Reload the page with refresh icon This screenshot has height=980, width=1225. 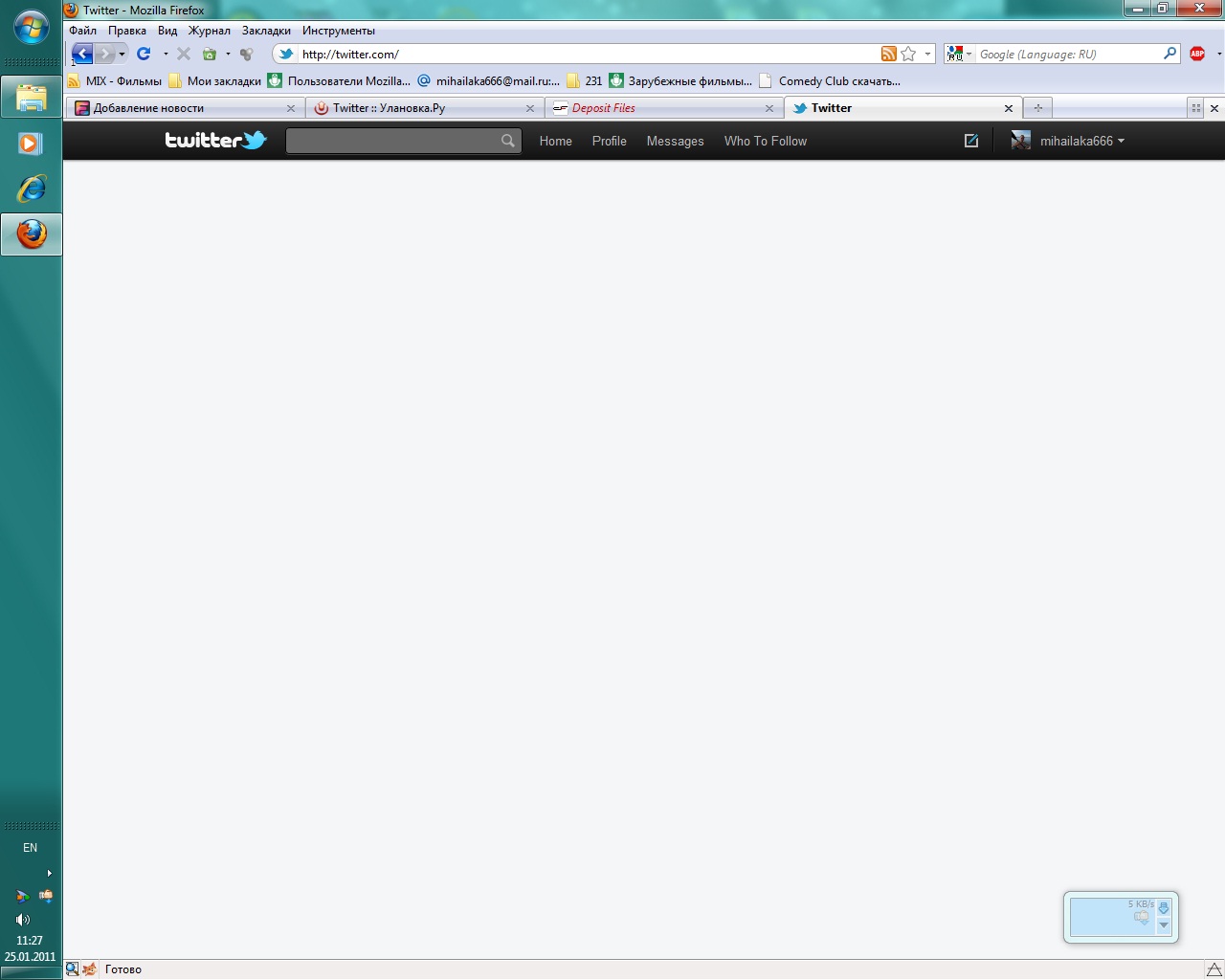click(x=145, y=54)
